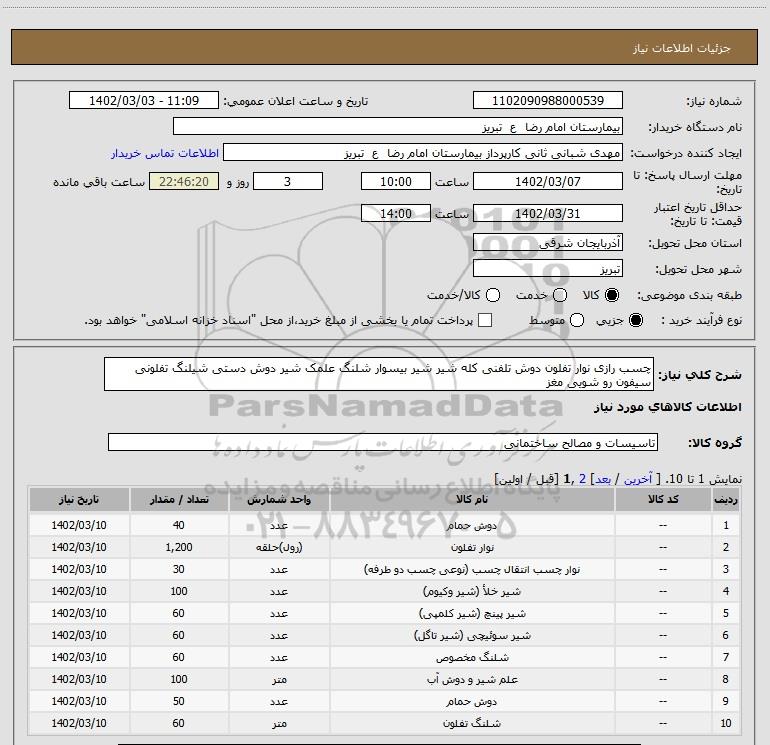The width and height of the screenshot is (770, 745).
Task: Click the quantity 30 cell in row 3
Action: pyautogui.click(x=179, y=569)
